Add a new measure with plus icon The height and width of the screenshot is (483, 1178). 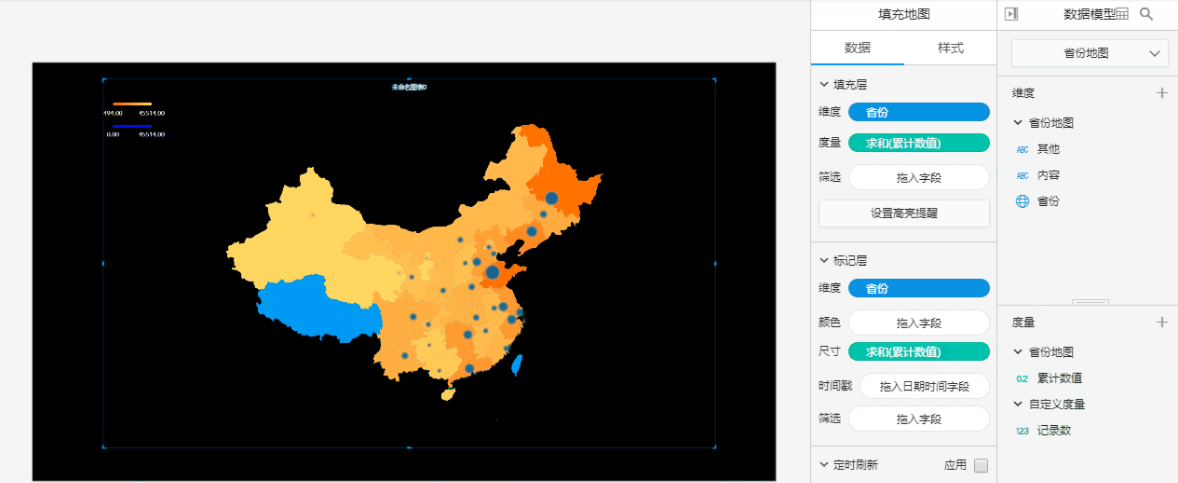click(x=1162, y=322)
